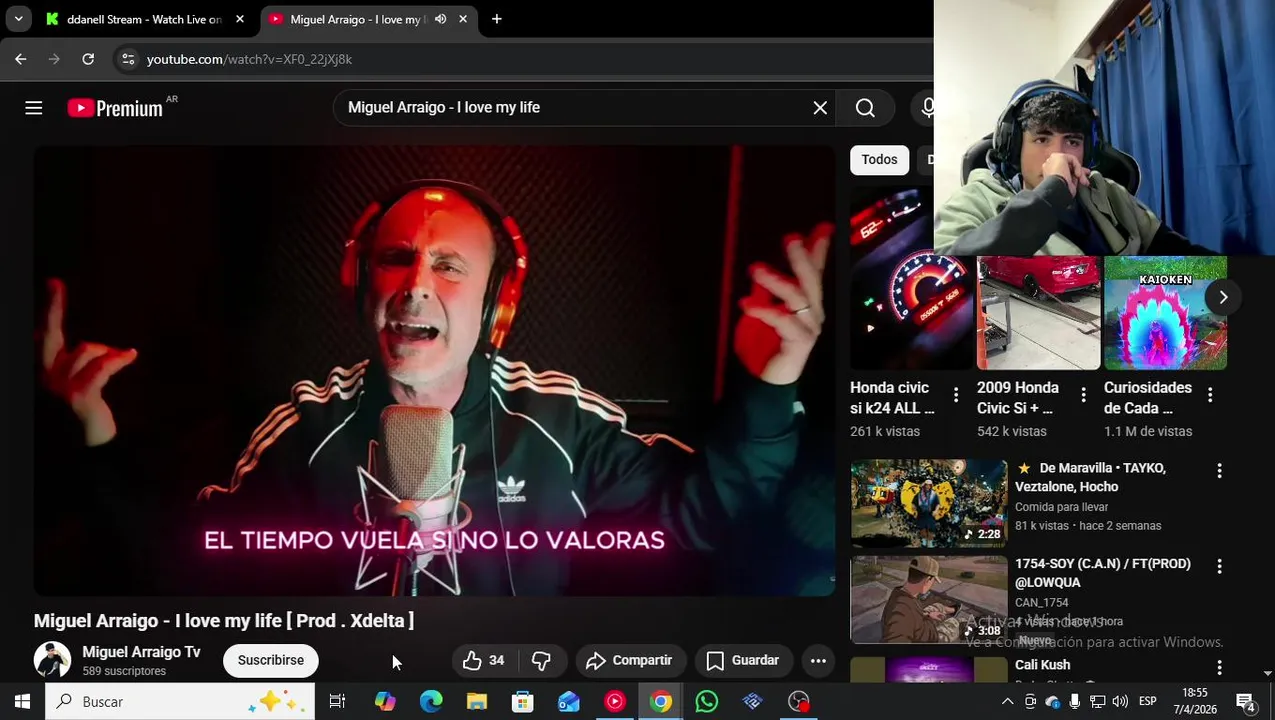
Task: Open Microsoft Store from the taskbar
Action: point(523,701)
